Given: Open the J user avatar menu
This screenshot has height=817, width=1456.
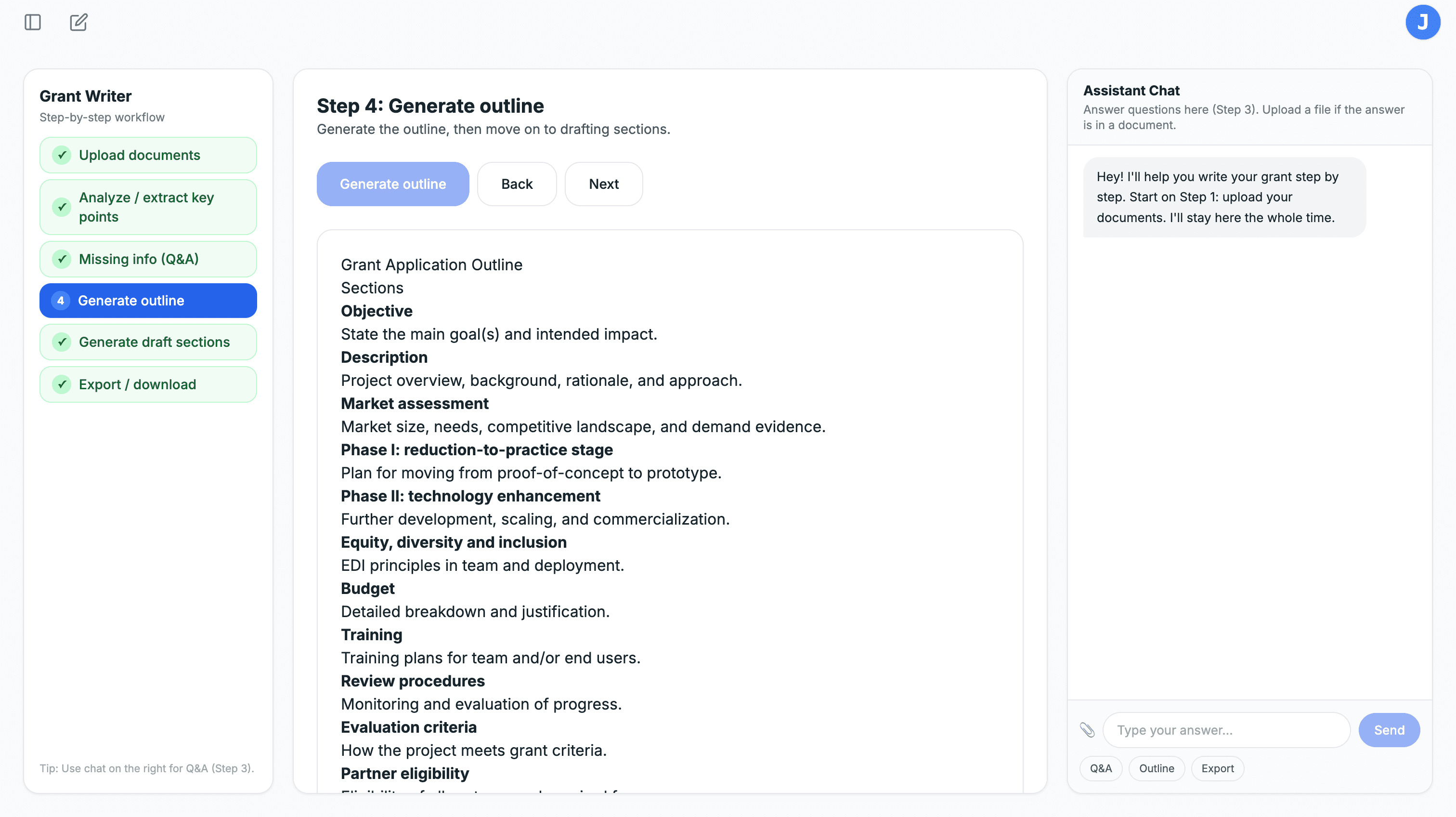Looking at the screenshot, I should tap(1423, 22).
